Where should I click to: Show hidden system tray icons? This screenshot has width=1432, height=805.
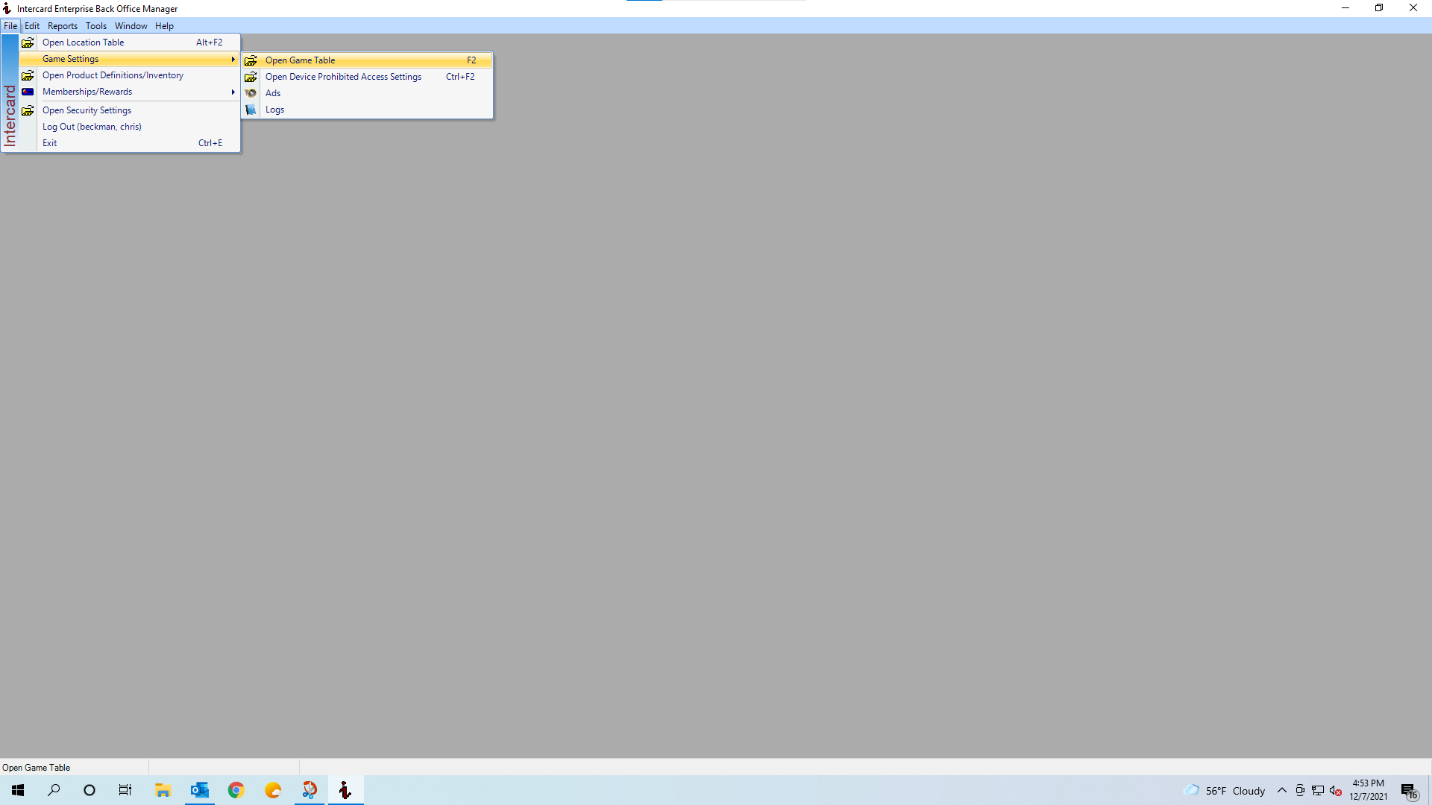tap(1282, 790)
